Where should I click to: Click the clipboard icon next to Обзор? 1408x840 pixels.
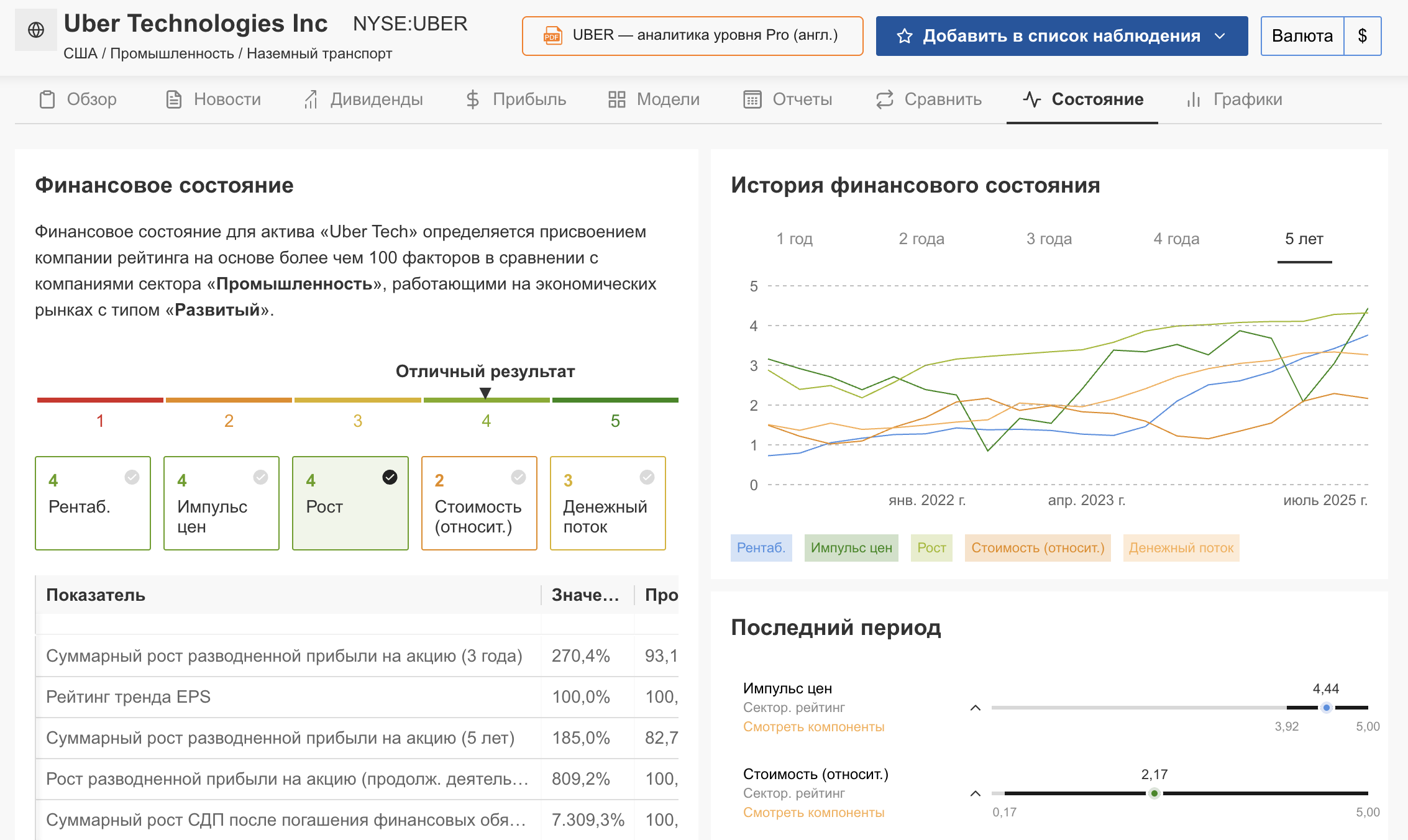click(47, 99)
